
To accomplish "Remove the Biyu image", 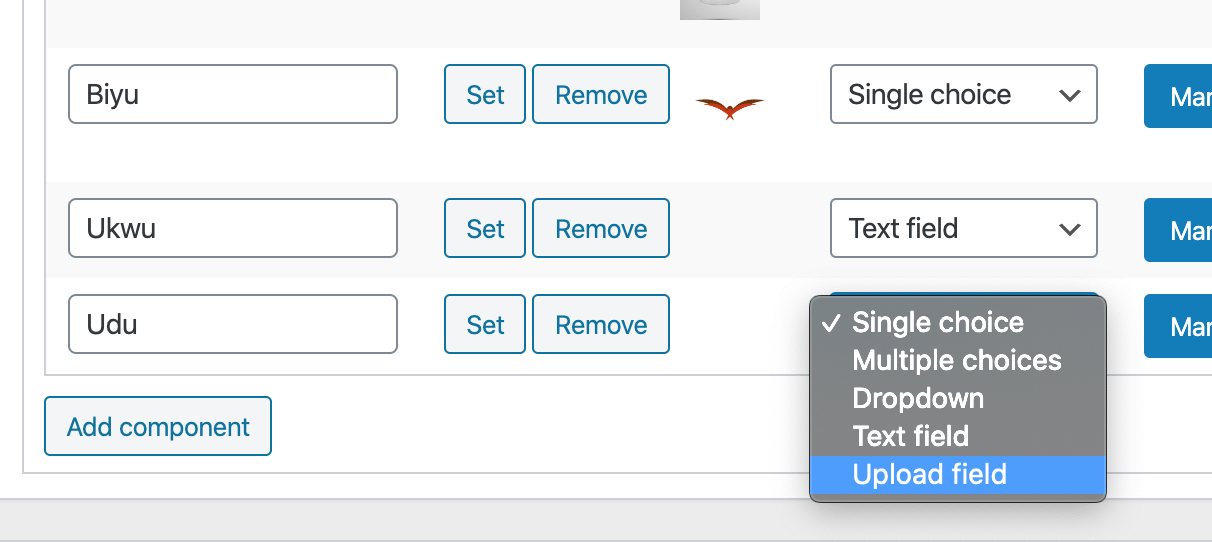I will (601, 94).
